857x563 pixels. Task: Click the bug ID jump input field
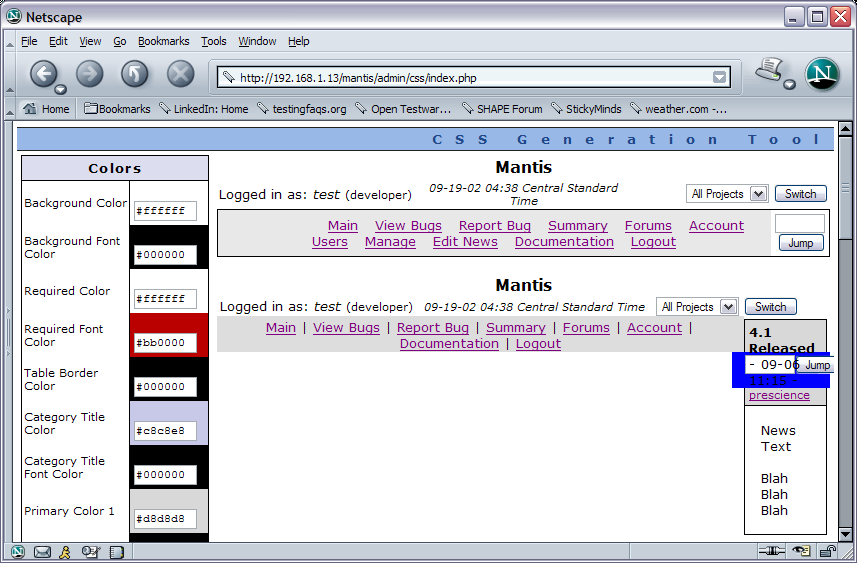click(x=800, y=223)
